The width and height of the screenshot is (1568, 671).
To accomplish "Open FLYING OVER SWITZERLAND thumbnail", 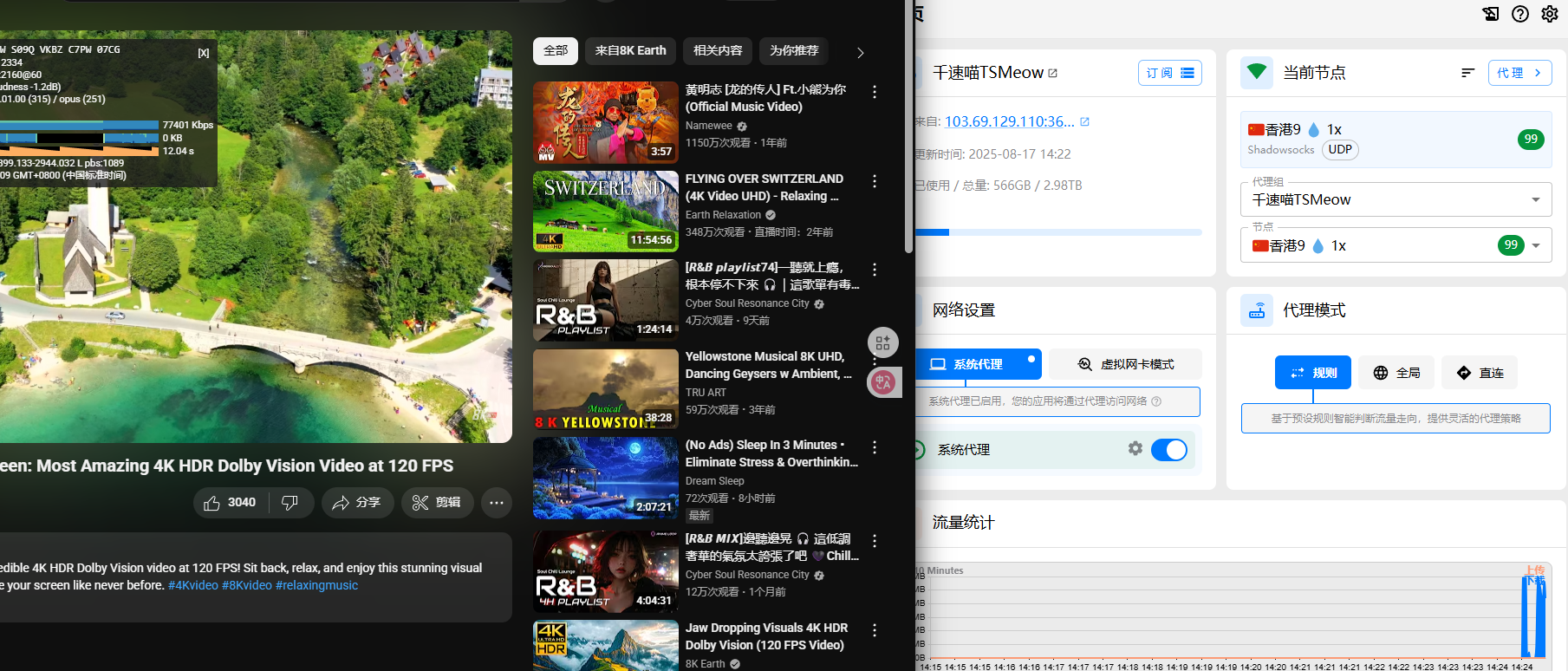I will pos(606,212).
